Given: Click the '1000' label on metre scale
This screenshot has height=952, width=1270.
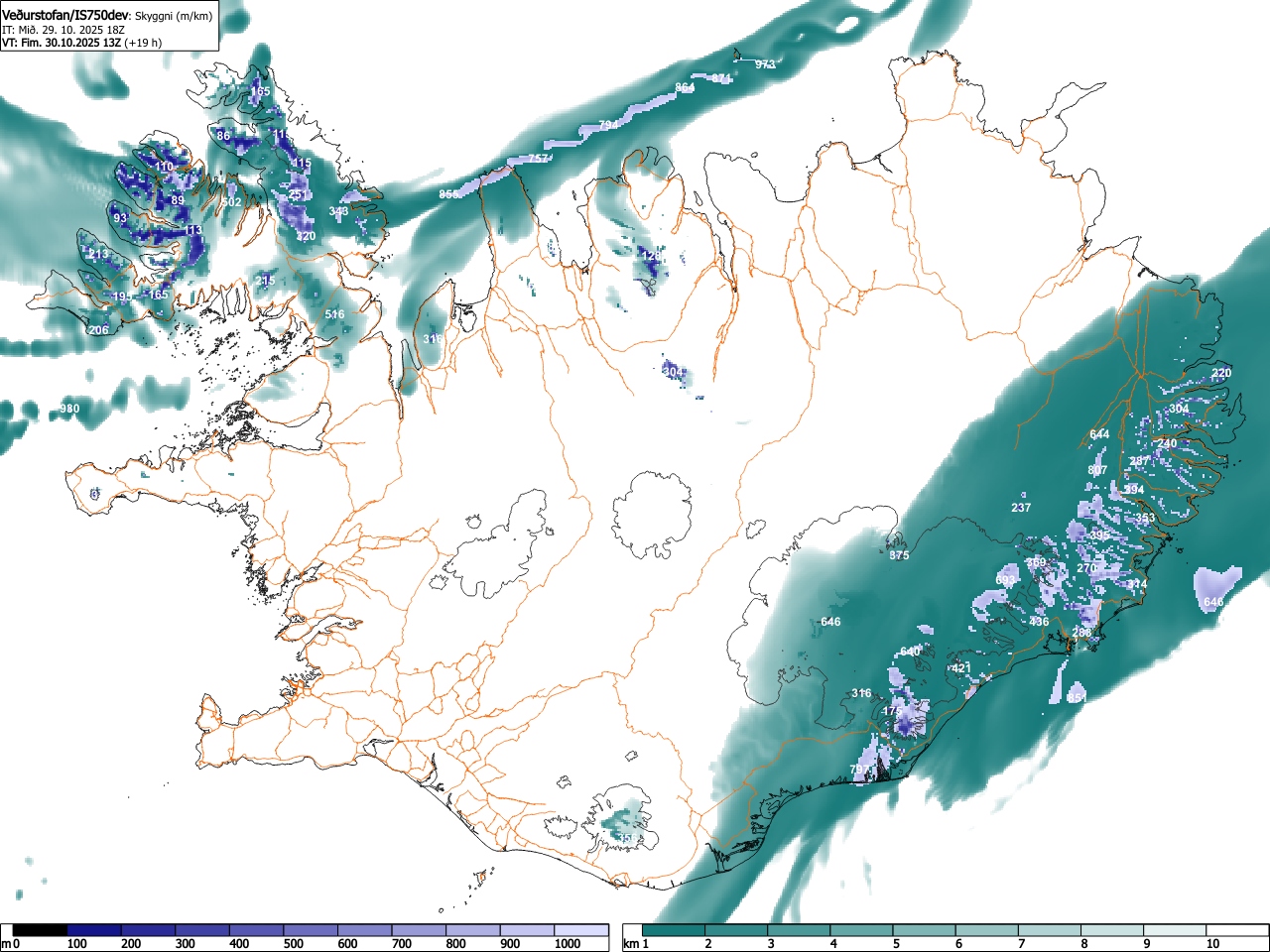Looking at the screenshot, I should click(x=568, y=944).
